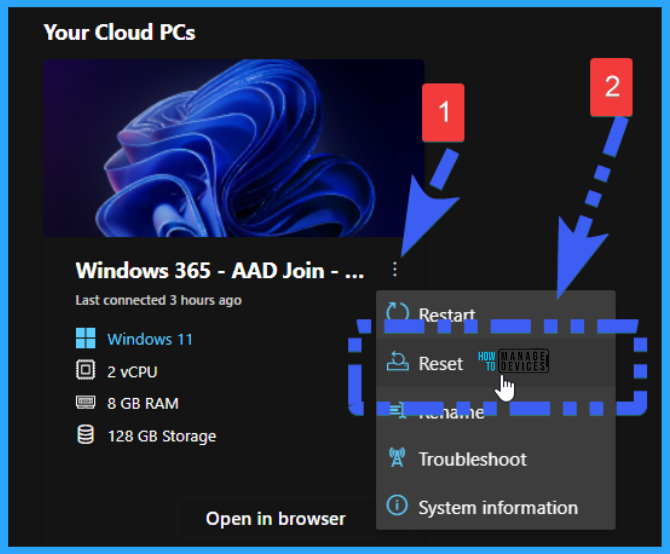670x554 pixels.
Task: Click the System information info icon
Action: (397, 505)
